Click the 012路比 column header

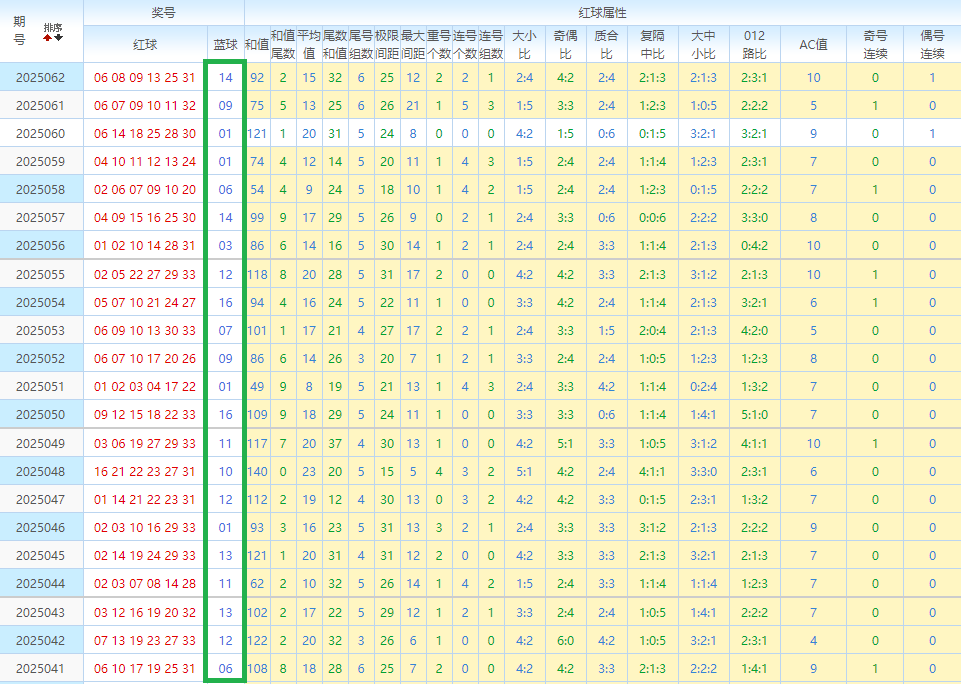point(755,44)
